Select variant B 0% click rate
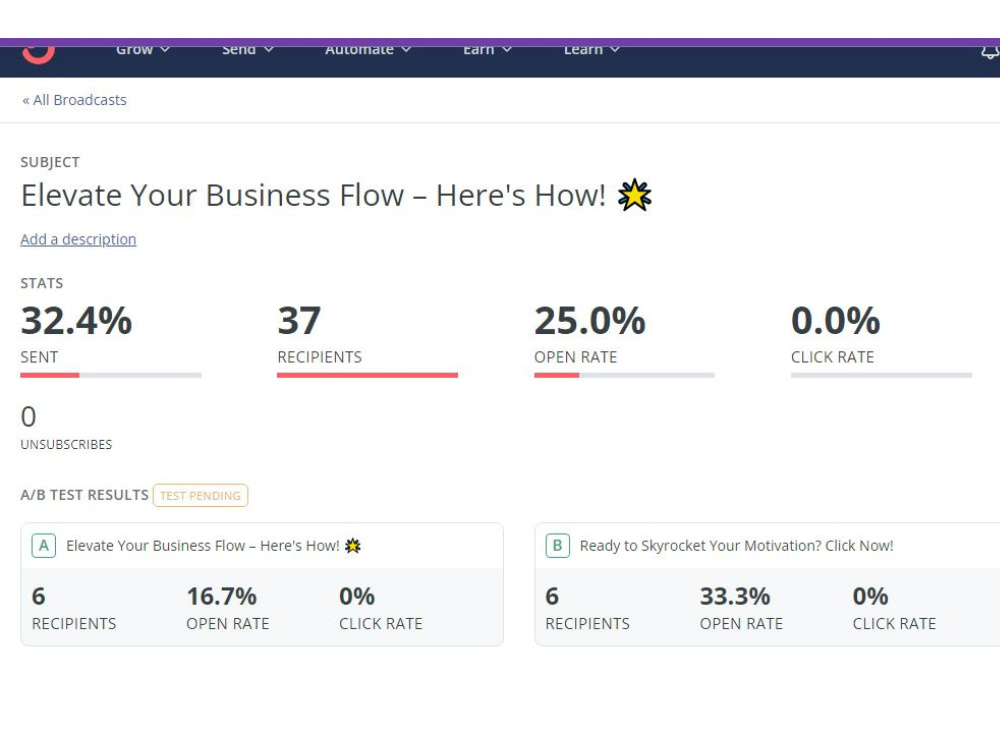The width and height of the screenshot is (1000, 750). 871,597
